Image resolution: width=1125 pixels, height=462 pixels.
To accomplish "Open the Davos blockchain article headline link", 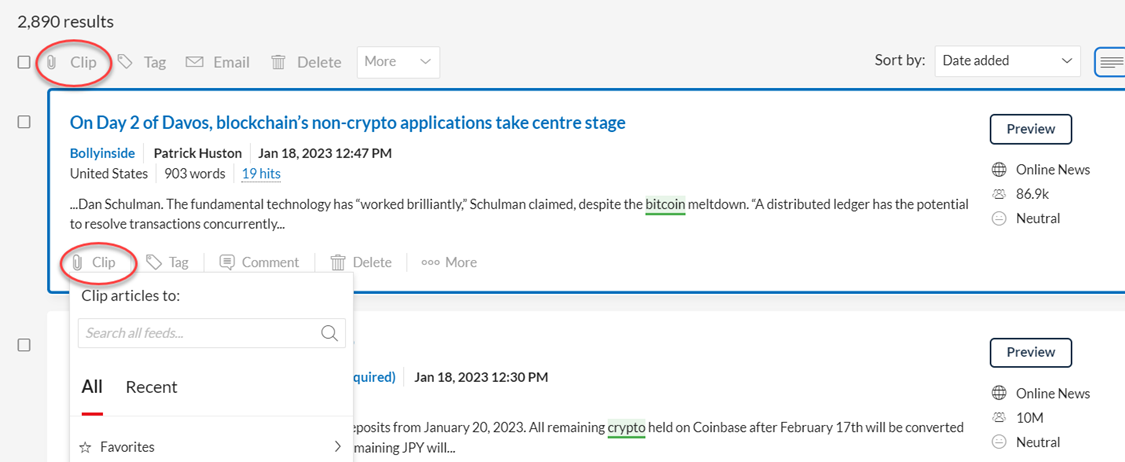I will tap(347, 123).
